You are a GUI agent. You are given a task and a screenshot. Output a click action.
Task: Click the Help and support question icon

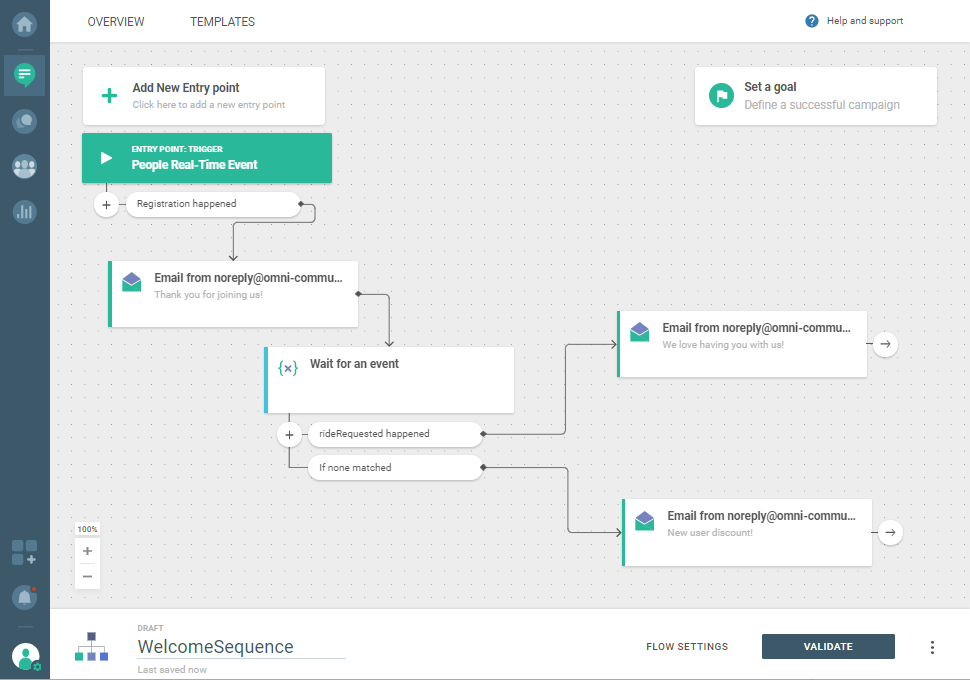(812, 21)
